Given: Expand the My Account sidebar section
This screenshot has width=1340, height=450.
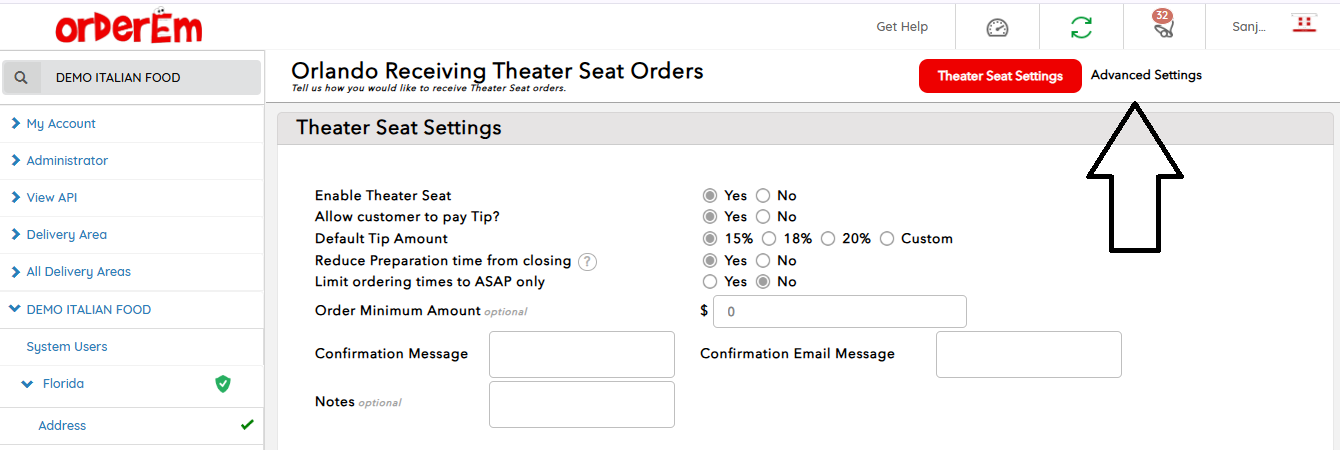Looking at the screenshot, I should (x=60, y=124).
